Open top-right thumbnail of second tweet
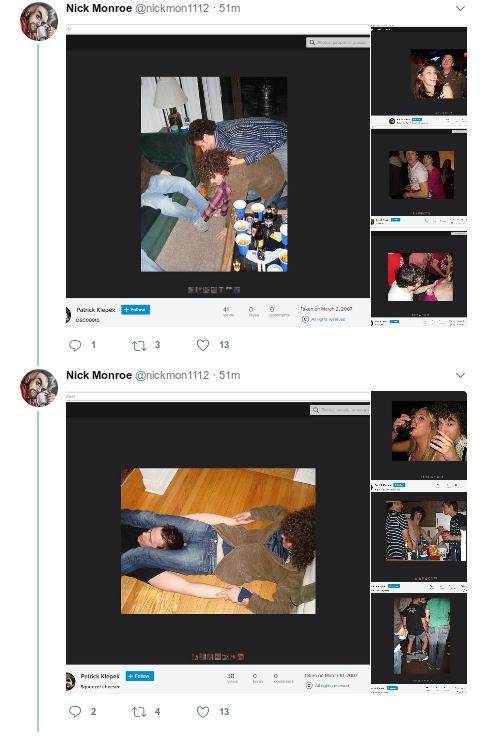 (419, 441)
